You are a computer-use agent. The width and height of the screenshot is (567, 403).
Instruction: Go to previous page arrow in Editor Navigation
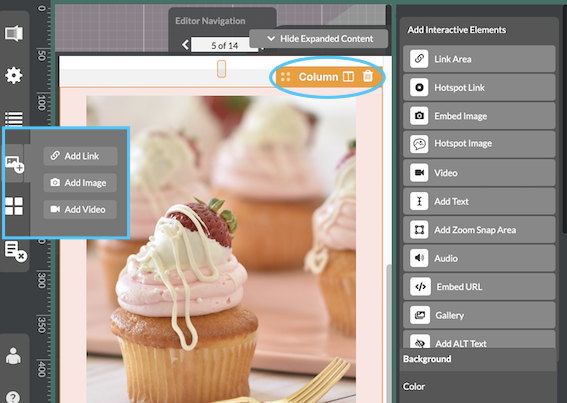(x=186, y=45)
